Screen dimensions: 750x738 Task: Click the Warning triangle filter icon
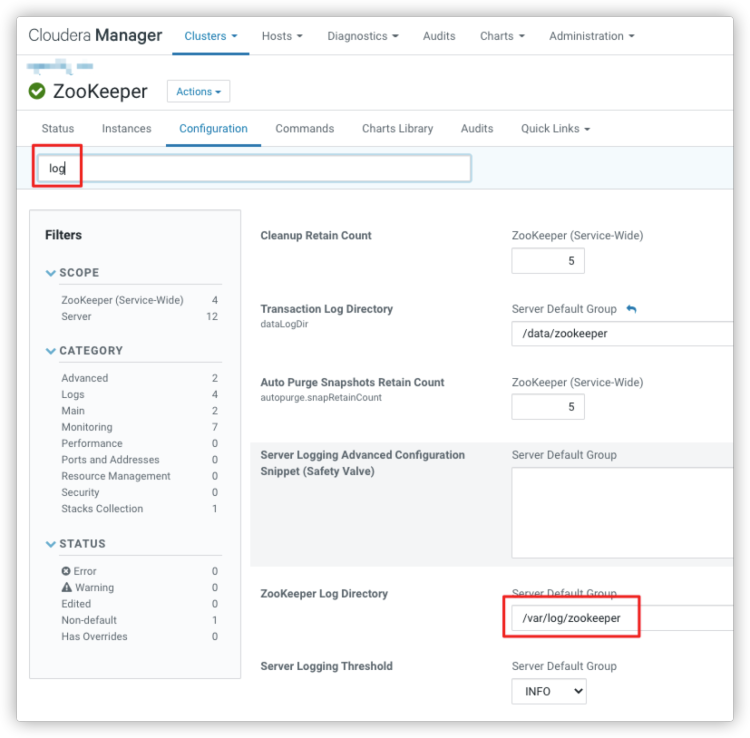click(66, 587)
